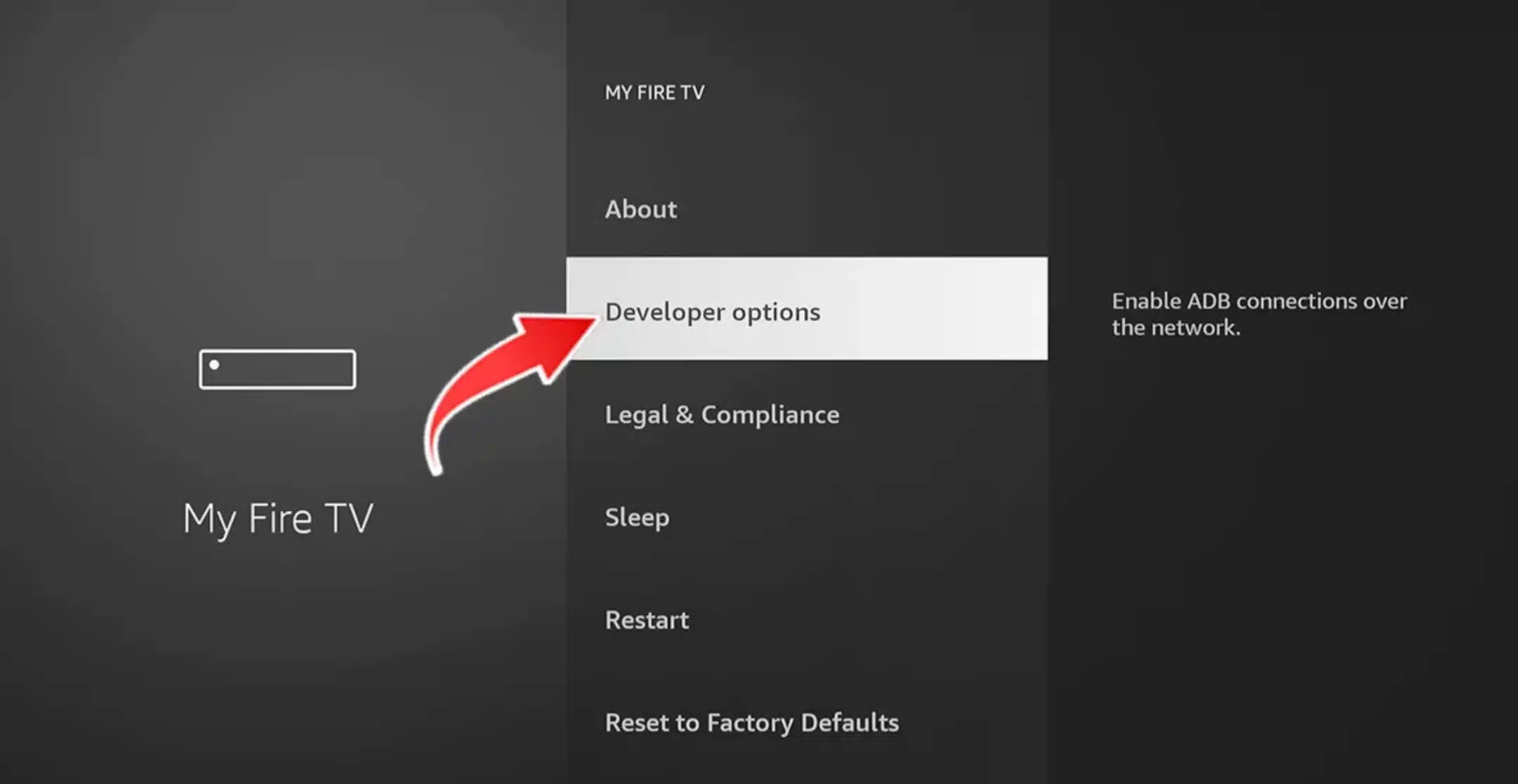This screenshot has height=784, width=1518.
Task: Open Legal & Compliance settings
Action: [722, 415]
